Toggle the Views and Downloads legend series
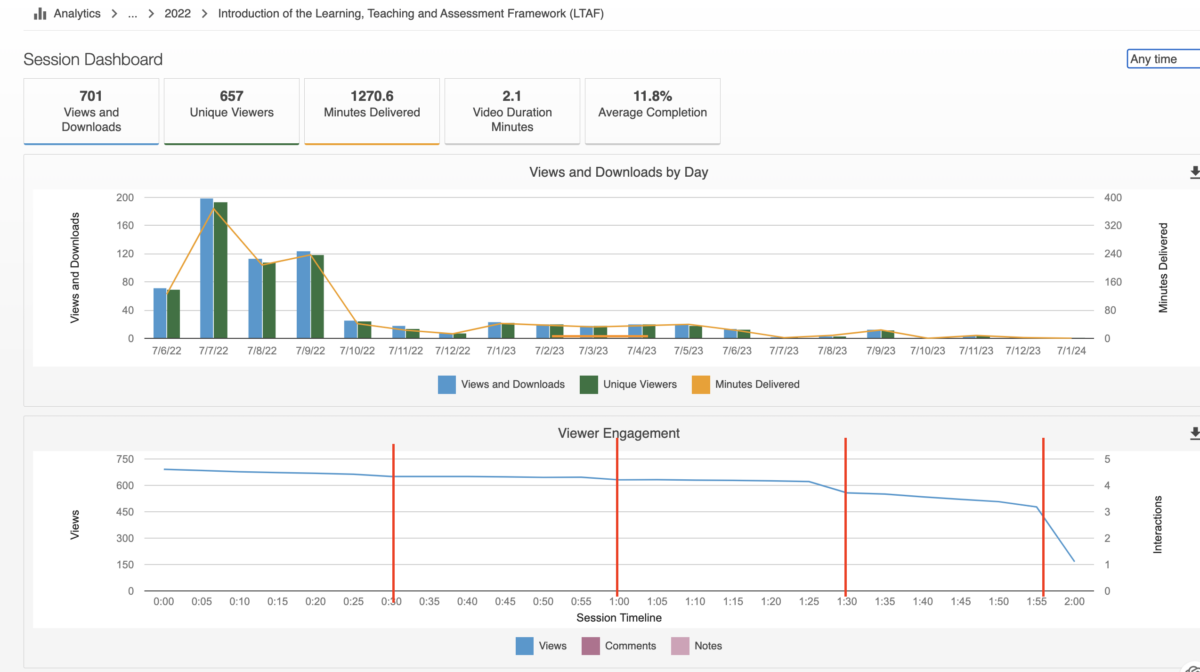1200x672 pixels. tap(501, 384)
